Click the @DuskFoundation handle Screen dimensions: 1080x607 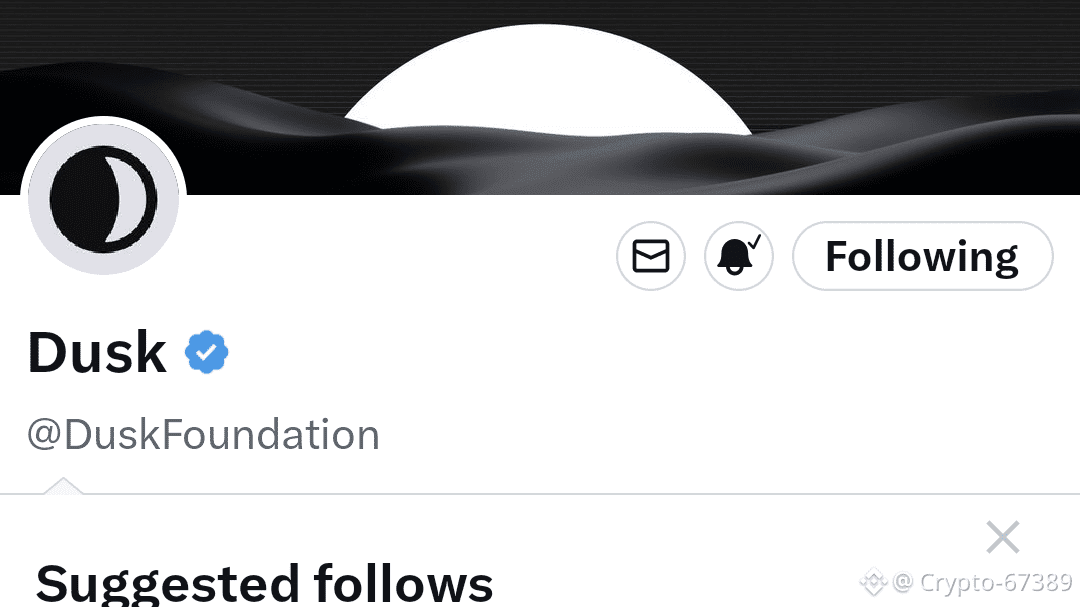[x=203, y=435]
